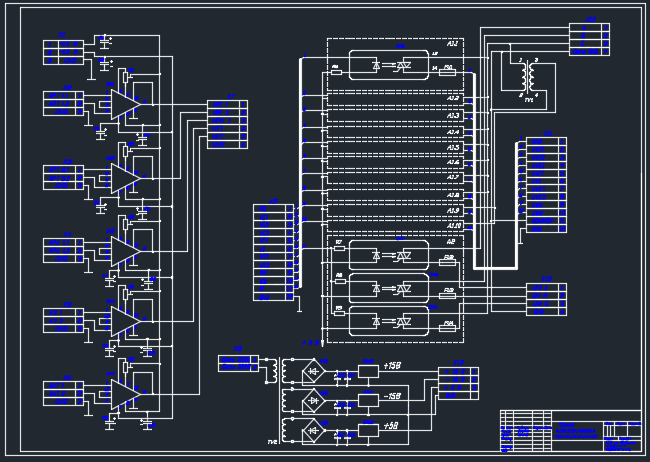Select the DA1 amplifier triangle symbol
This screenshot has width=650, height=462.
coord(125,105)
